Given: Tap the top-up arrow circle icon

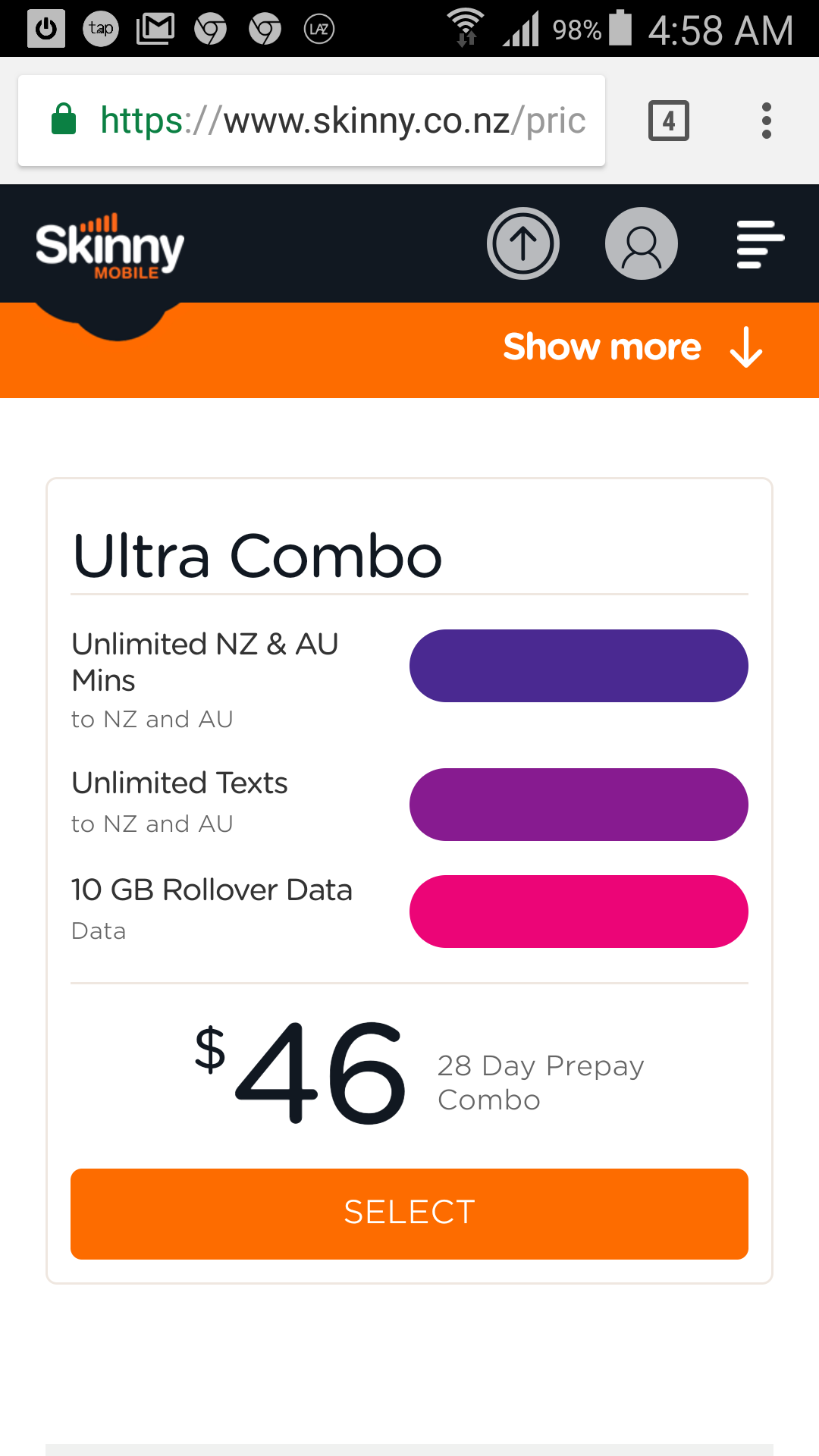Looking at the screenshot, I should point(522,243).
